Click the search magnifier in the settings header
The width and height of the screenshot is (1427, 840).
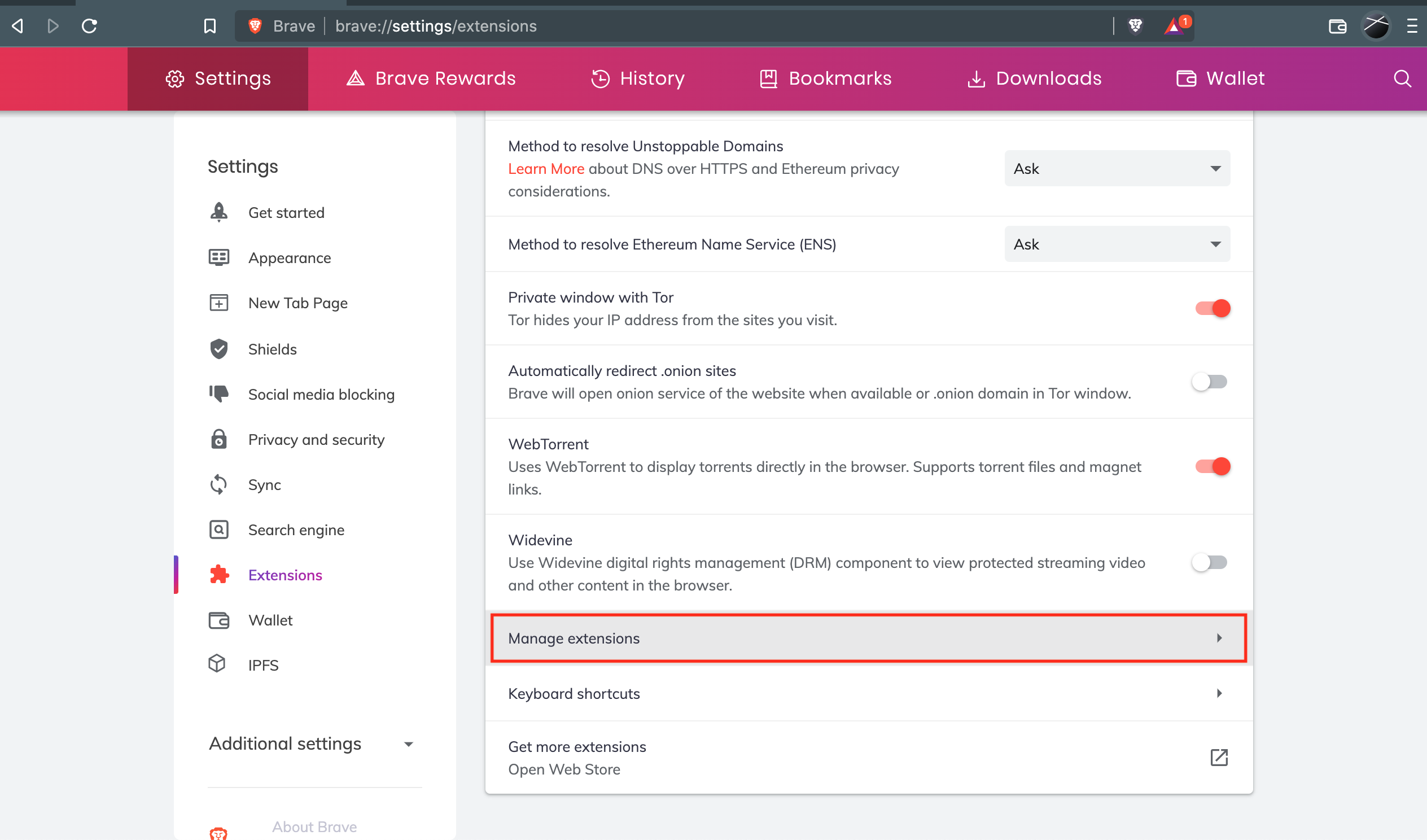pos(1402,78)
